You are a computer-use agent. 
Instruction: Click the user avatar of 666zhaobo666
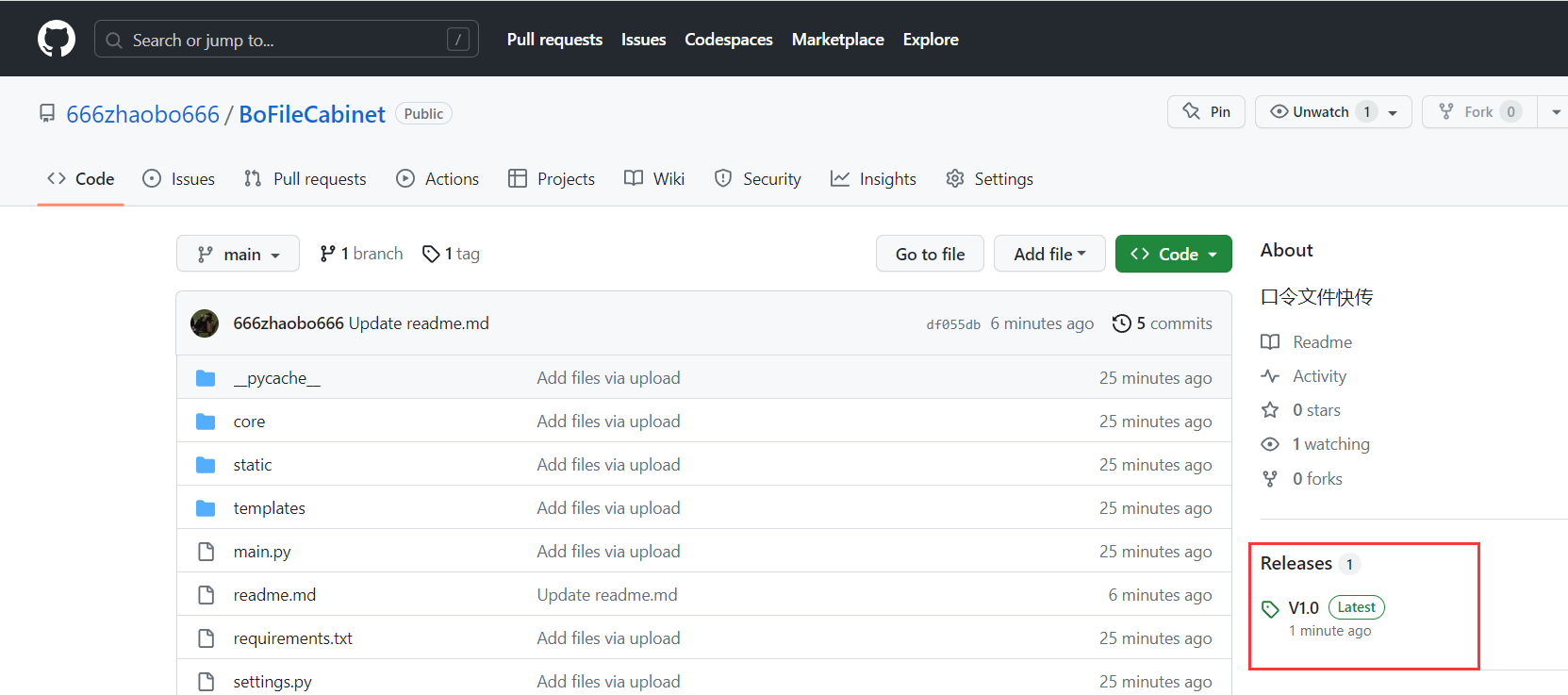pos(205,323)
